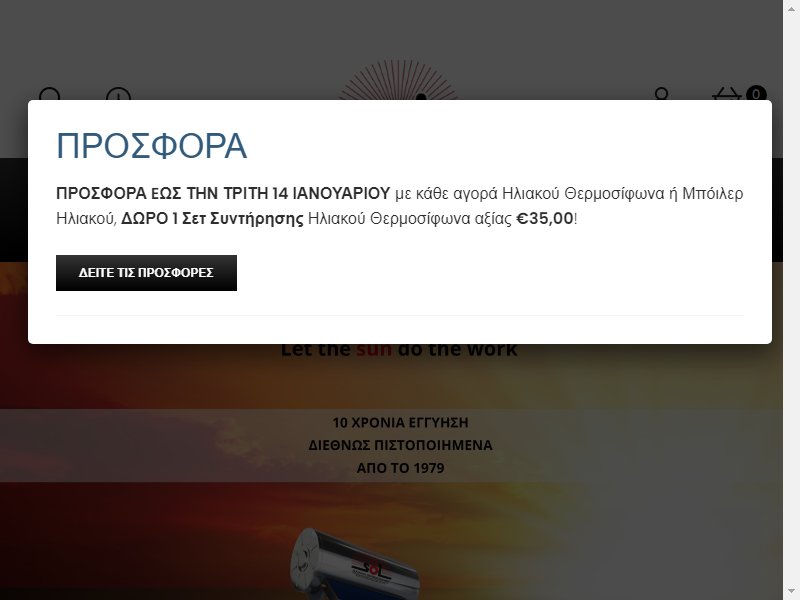Click the cart item count badge showing 0
This screenshot has height=600, width=800.
pos(756,93)
